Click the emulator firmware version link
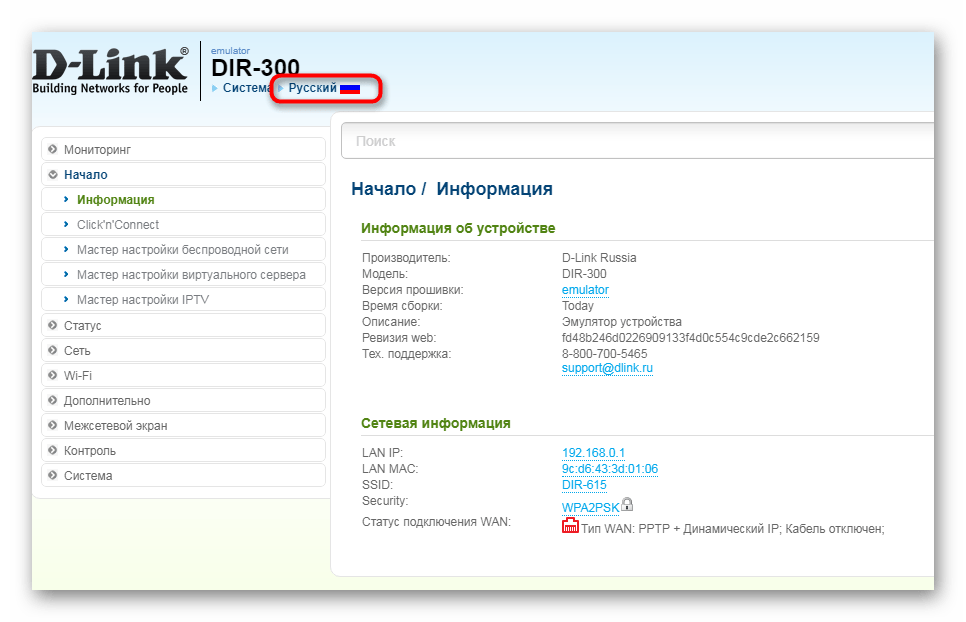966x622 pixels. (585, 289)
